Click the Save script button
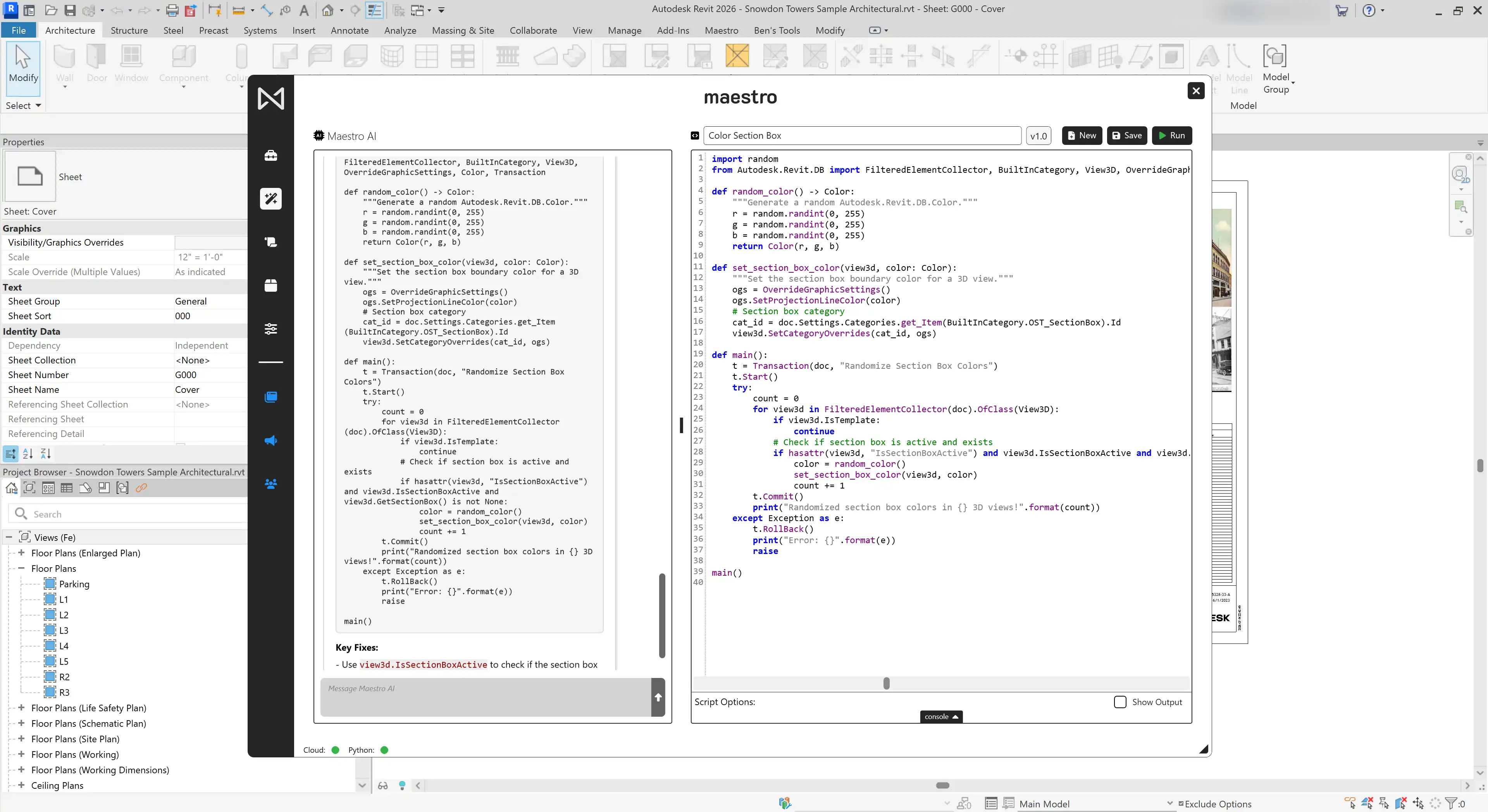 (1127, 136)
